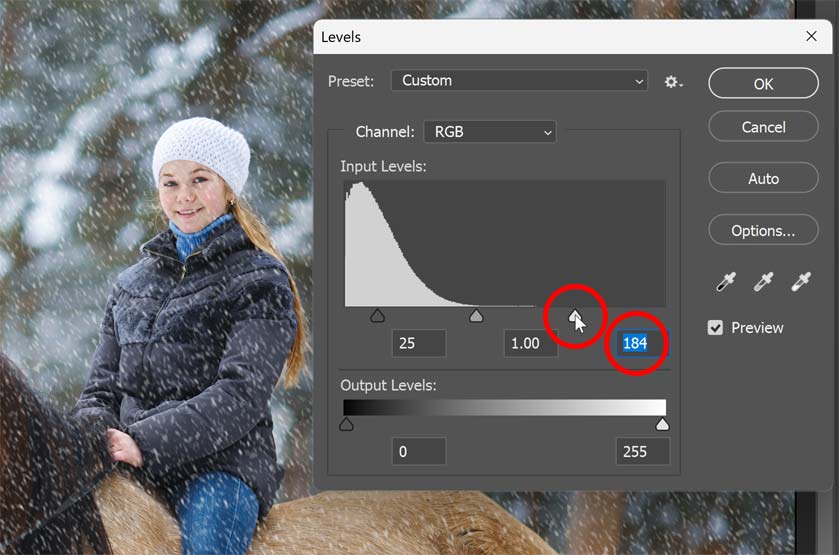
Task: Click the output levels gradient bar
Action: 505,407
